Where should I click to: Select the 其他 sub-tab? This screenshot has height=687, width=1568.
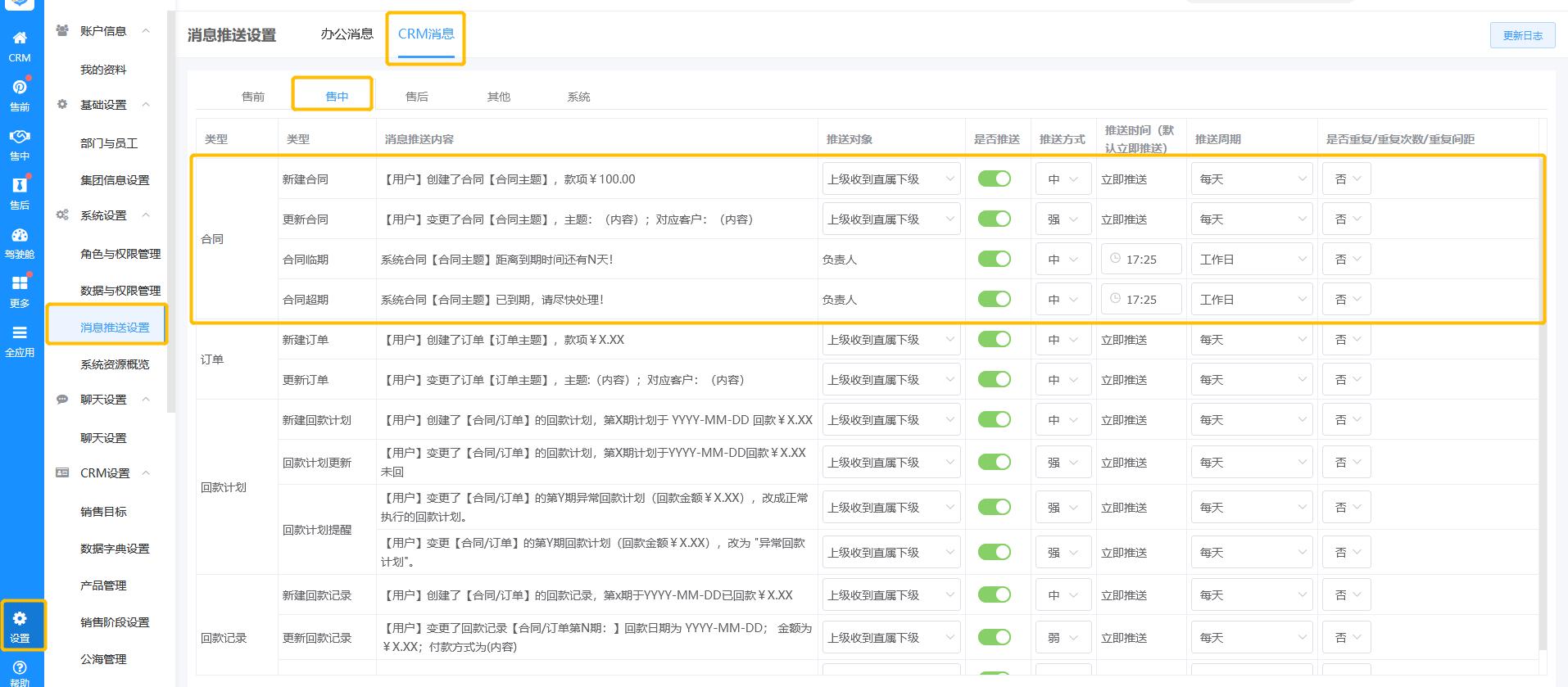click(498, 96)
